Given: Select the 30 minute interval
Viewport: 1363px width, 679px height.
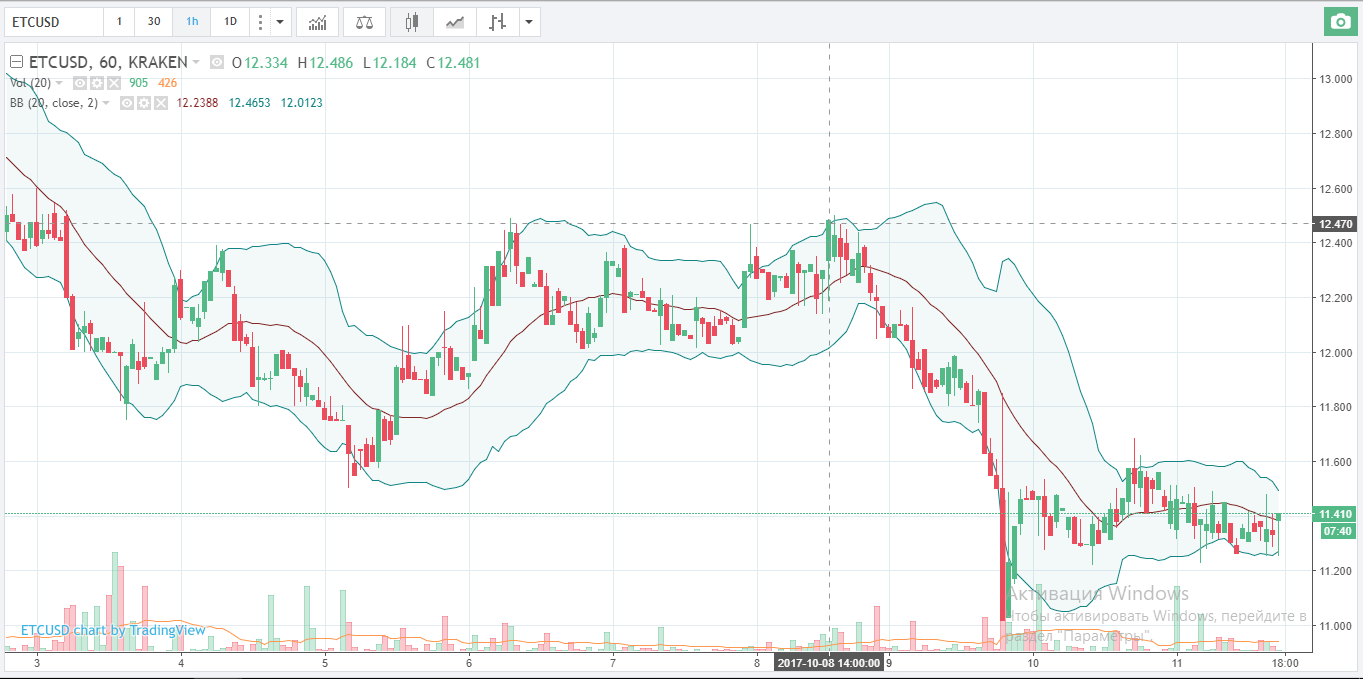Looking at the screenshot, I should tap(153, 21).
